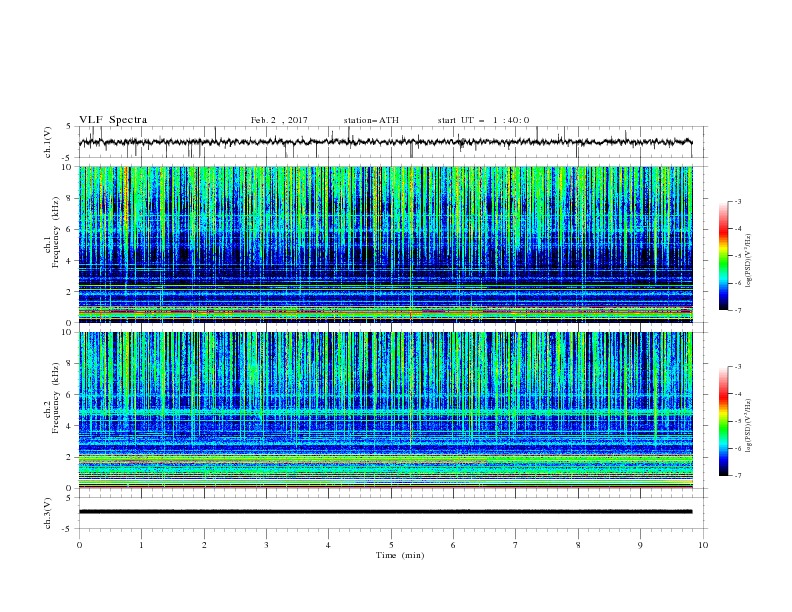Click the '6' kHz tick of ch.2 spectrogram
792x612 pixels.
69,395
